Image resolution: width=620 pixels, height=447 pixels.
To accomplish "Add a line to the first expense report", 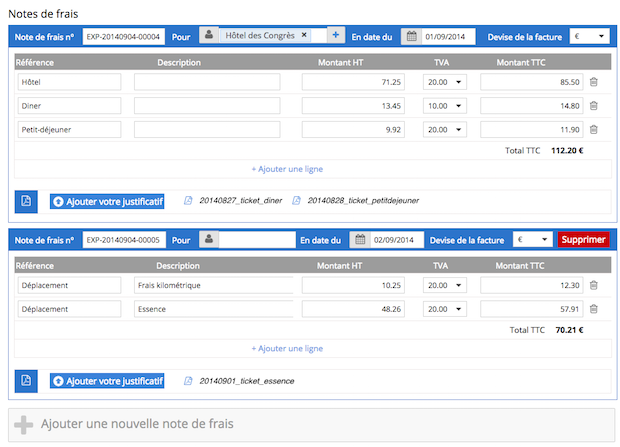I will tap(287, 169).
